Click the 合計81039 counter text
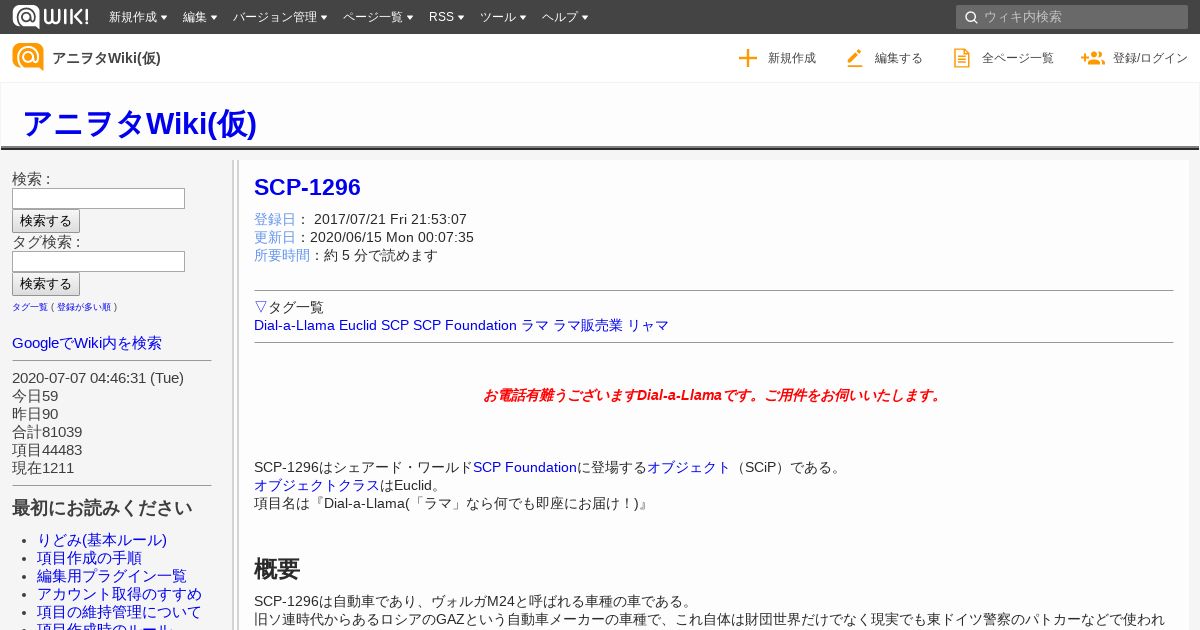This screenshot has height=630, width=1200. [x=47, y=432]
